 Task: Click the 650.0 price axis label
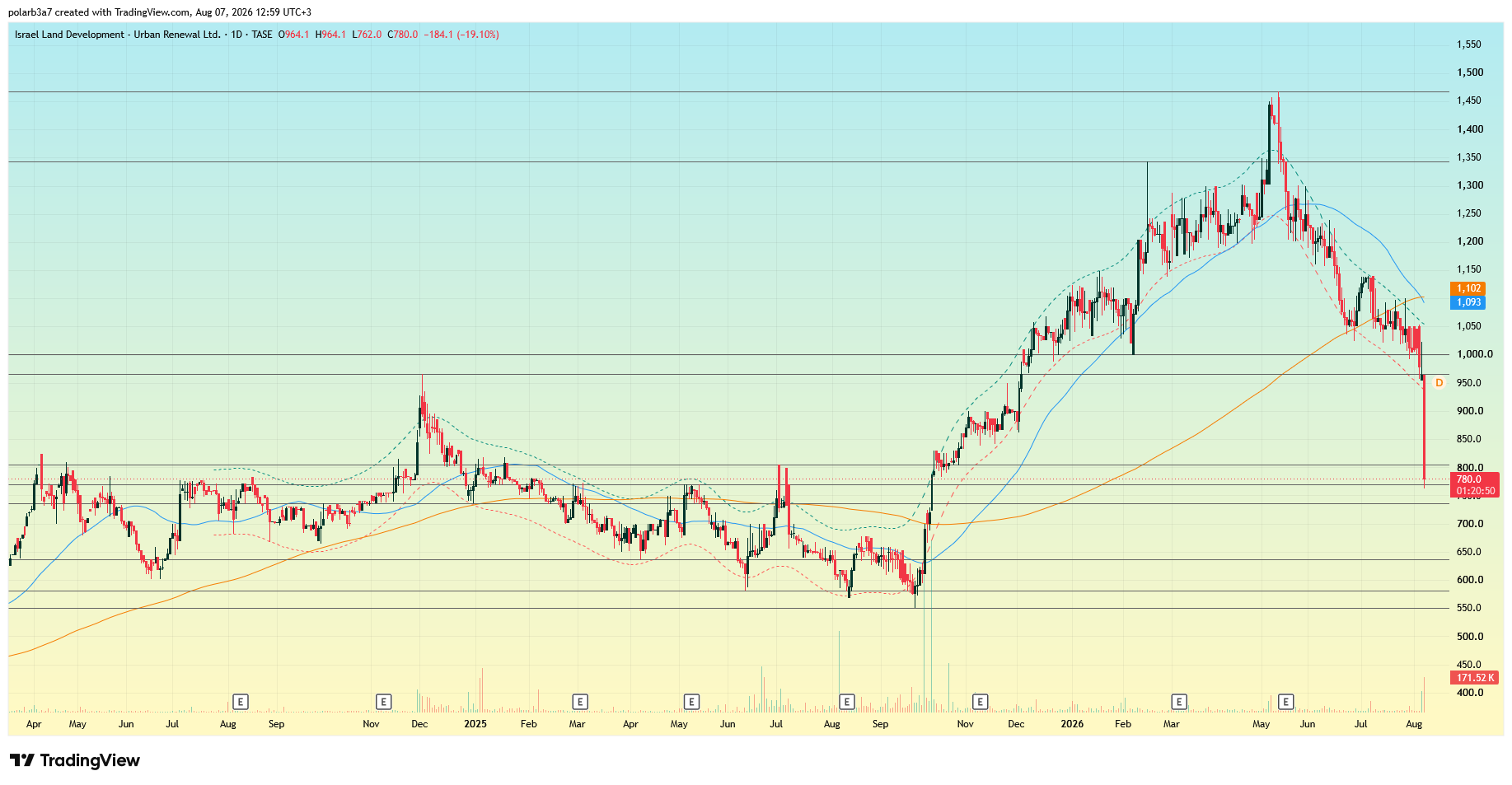(x=1470, y=552)
